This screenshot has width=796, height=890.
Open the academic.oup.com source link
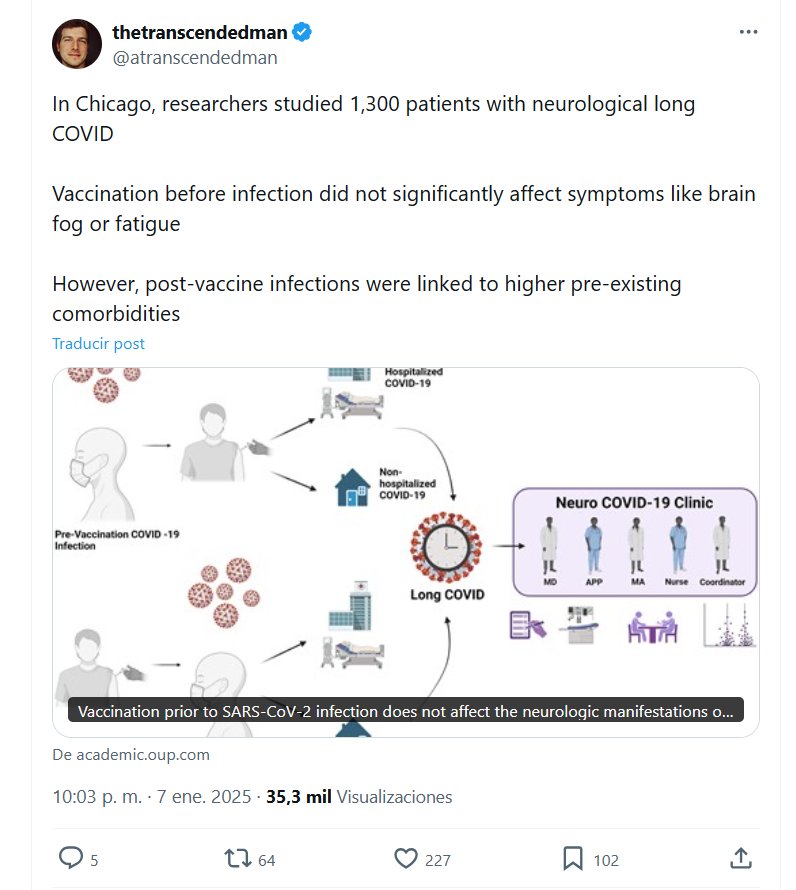pos(131,755)
